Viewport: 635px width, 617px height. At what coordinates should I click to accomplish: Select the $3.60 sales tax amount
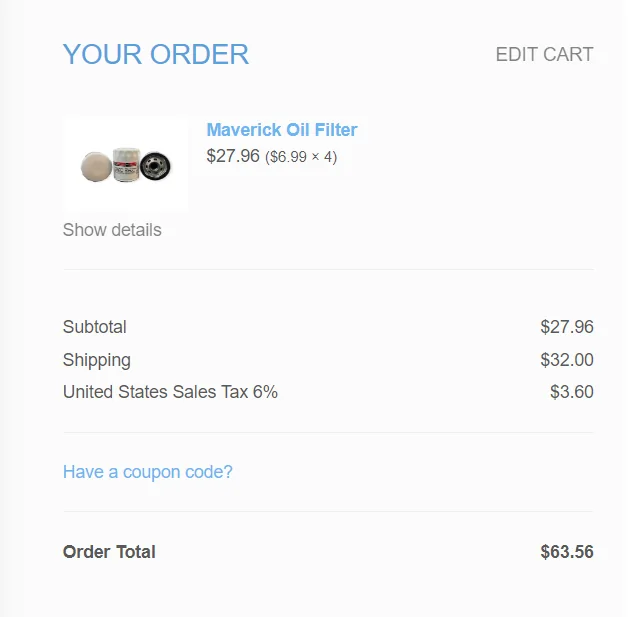572,392
